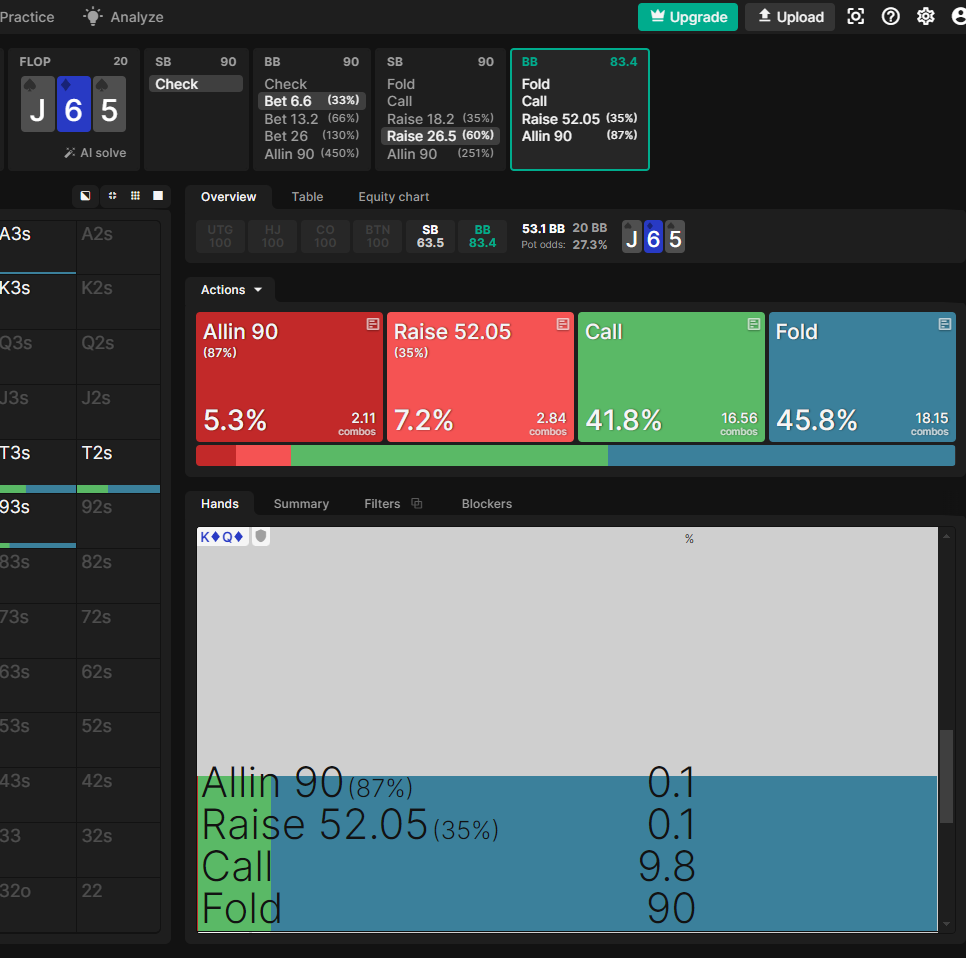966x958 pixels.
Task: Select the diagonal split matrix view icon
Action: [x=86, y=196]
